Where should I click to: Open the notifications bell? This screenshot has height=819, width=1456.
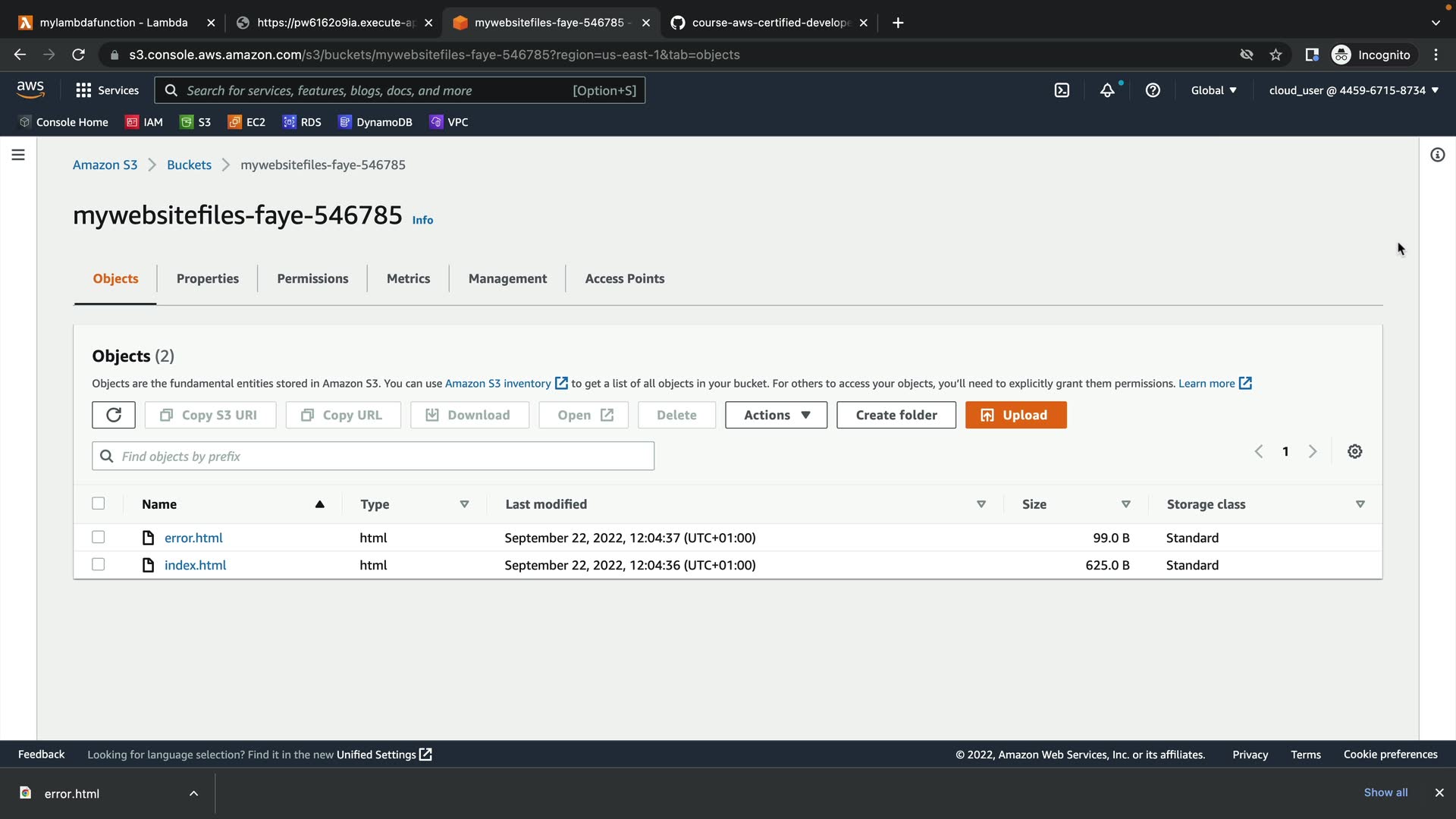pyautogui.click(x=1107, y=90)
